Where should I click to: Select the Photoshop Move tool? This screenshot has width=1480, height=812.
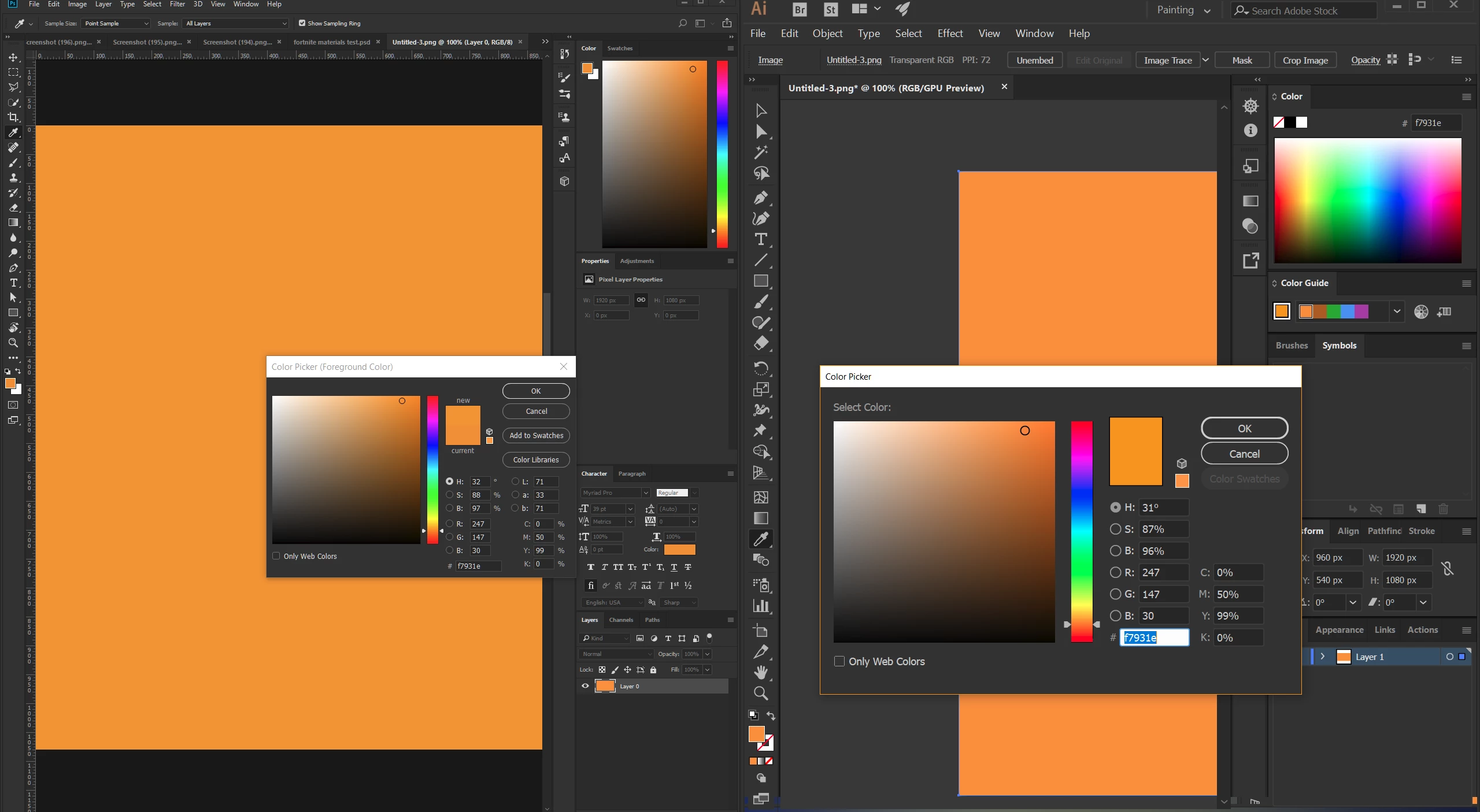(x=13, y=57)
